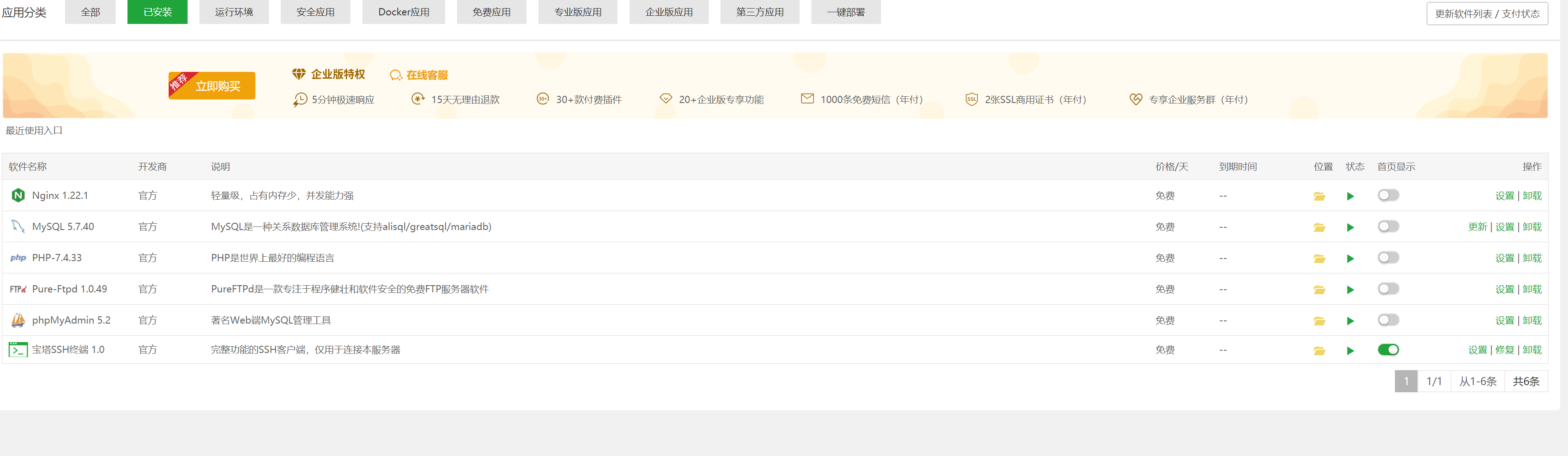Click the 企业版特权 diamond icon
The image size is (1568, 456).
(298, 74)
